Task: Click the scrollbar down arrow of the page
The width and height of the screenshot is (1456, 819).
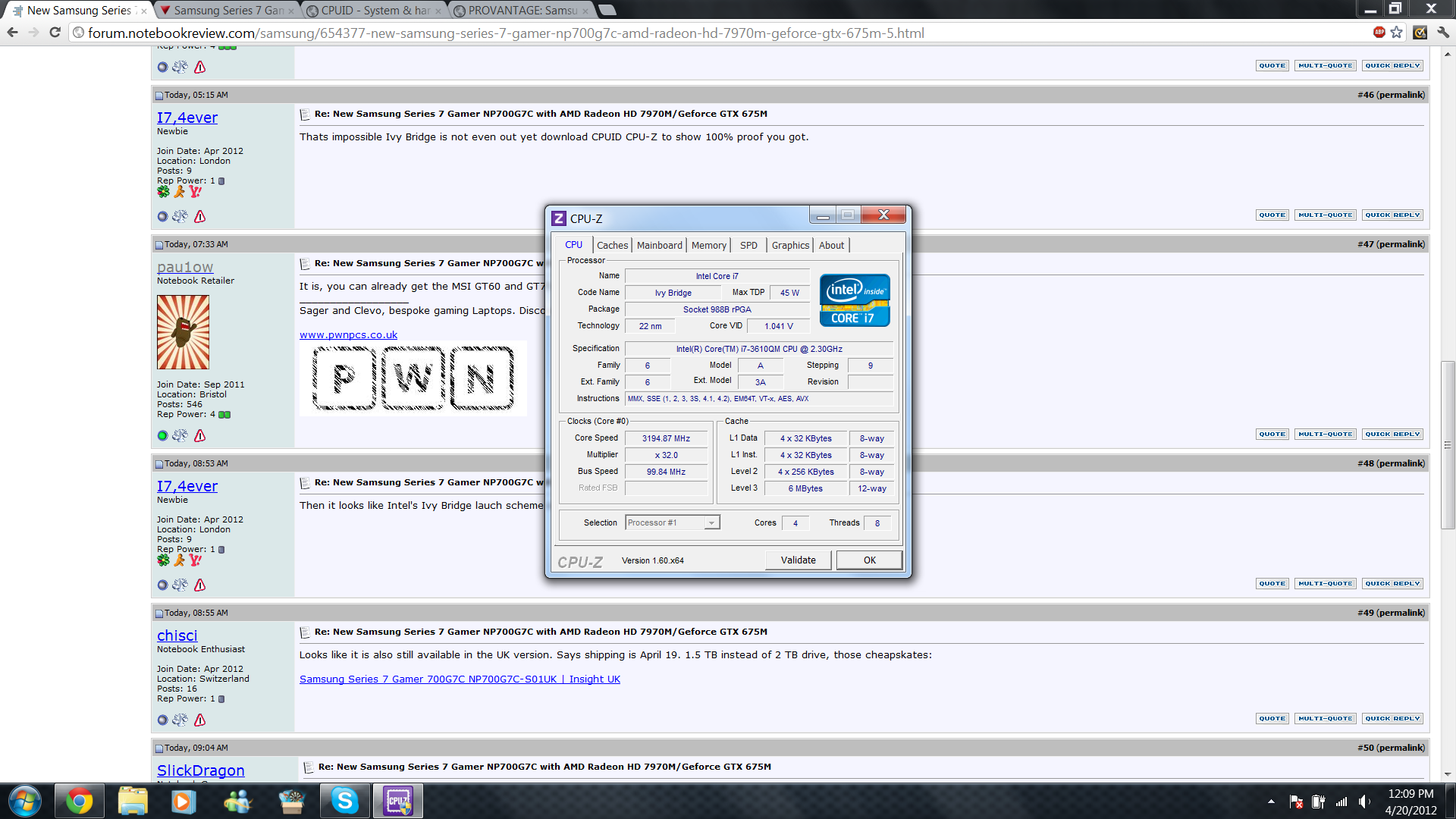Action: point(1448,774)
